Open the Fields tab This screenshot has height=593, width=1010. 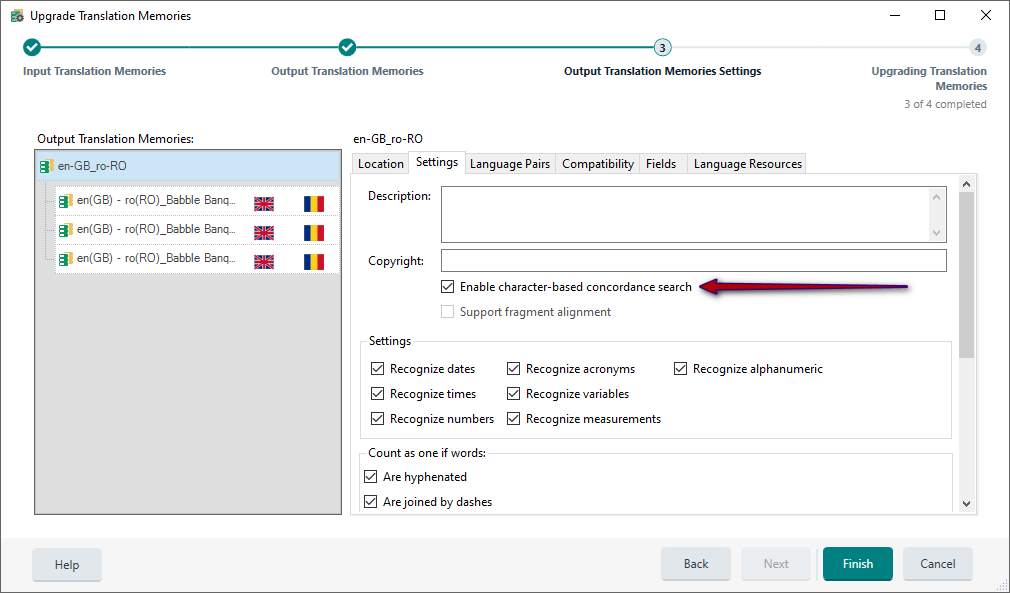661,163
